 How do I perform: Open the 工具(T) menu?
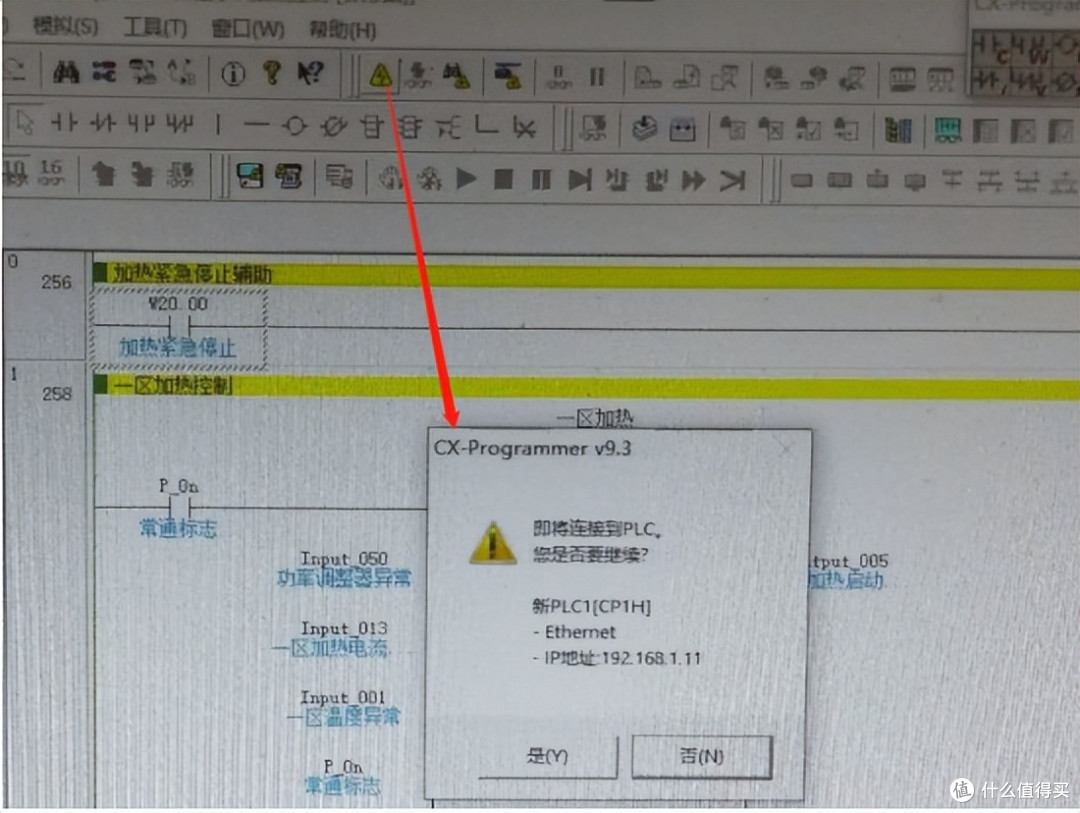(155, 28)
